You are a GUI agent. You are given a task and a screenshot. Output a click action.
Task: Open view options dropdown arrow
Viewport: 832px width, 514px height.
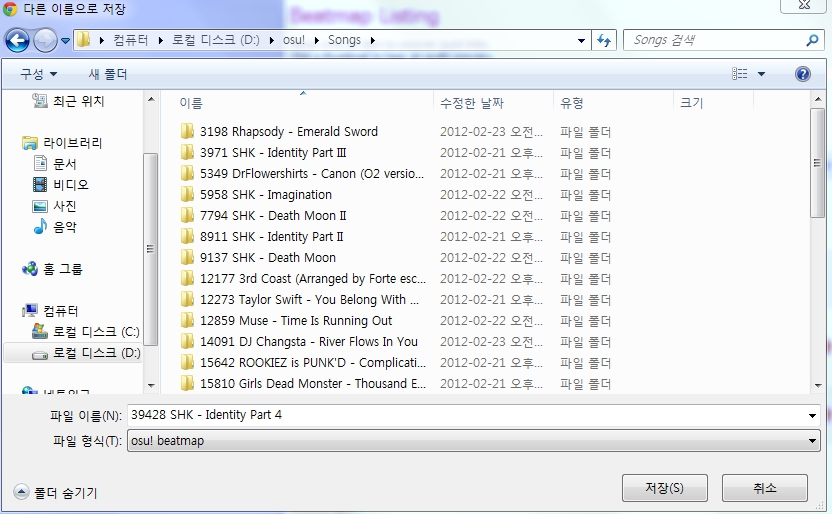tap(761, 74)
